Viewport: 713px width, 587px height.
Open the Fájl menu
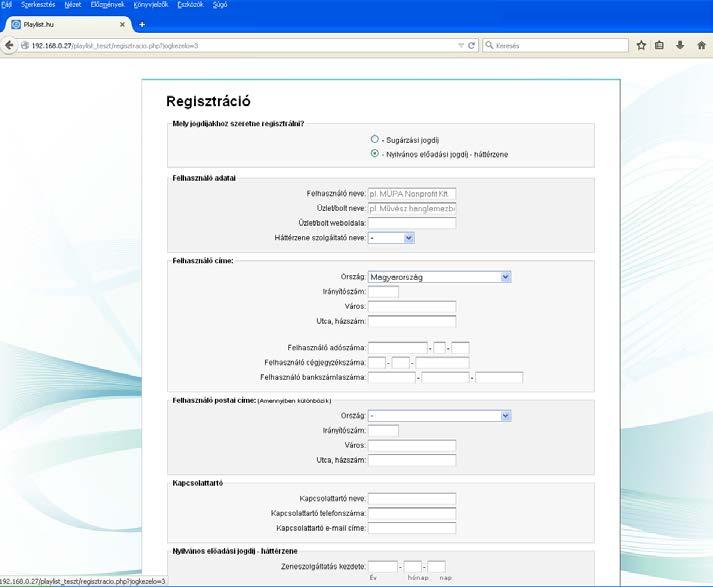tap(6, 5)
